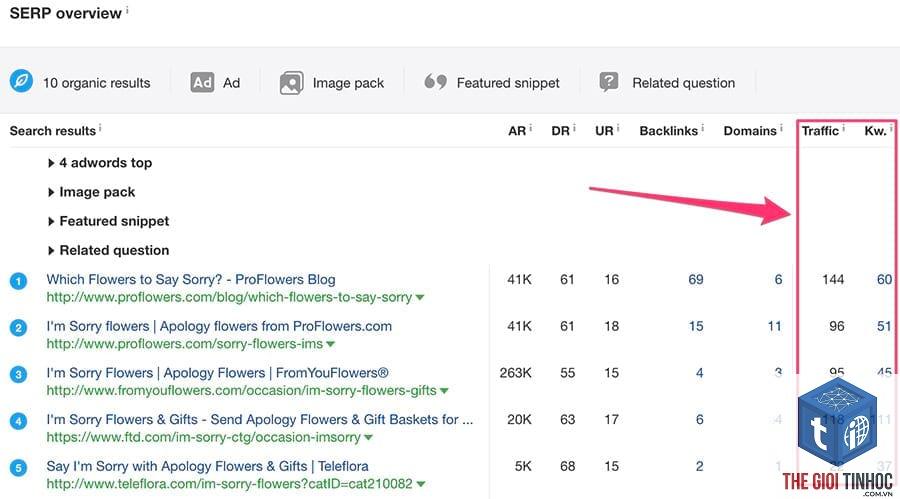
Task: Click the Featured snippet quote icon
Action: pyautogui.click(x=435, y=82)
